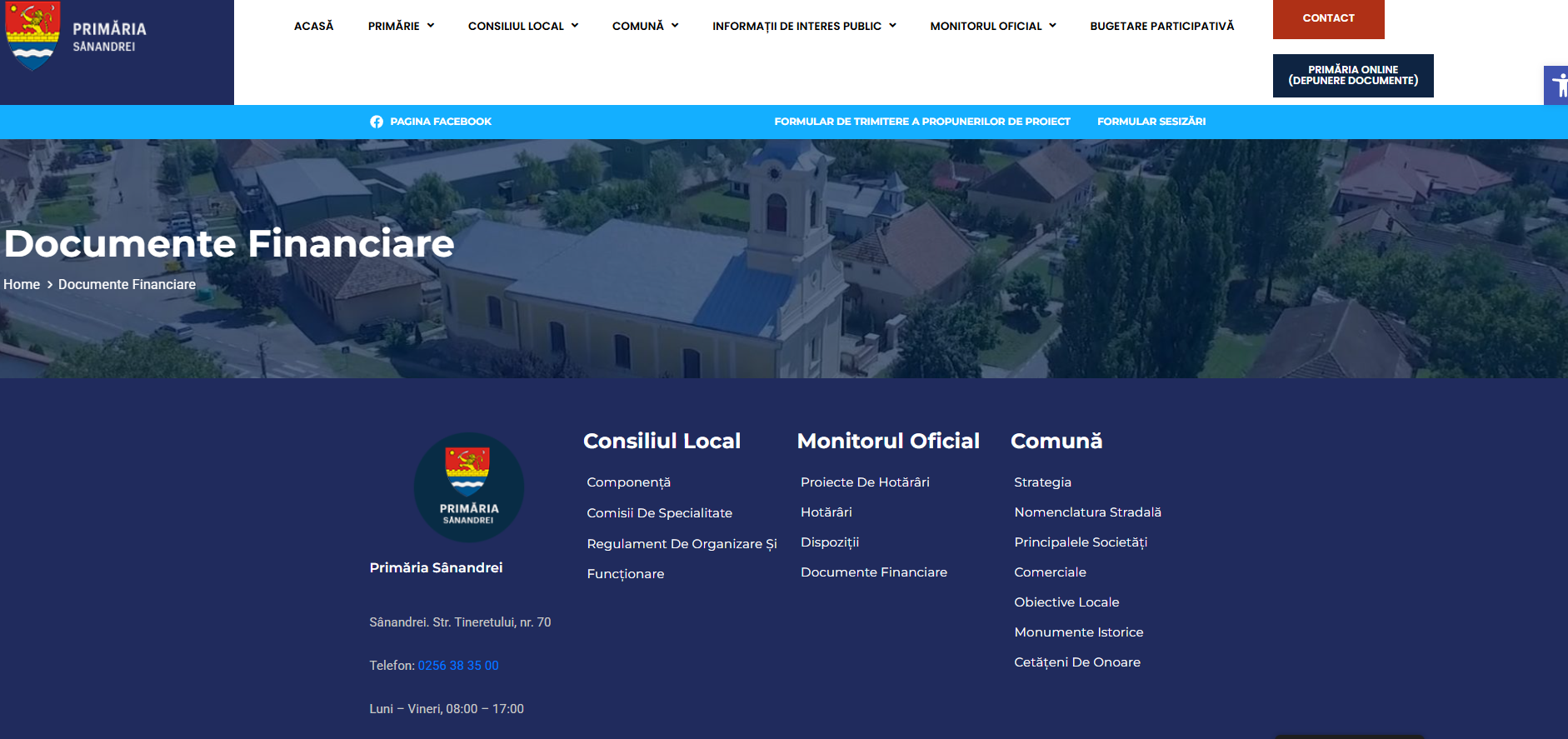1568x739 pixels.
Task: Open the Comună dropdown menu
Action: tap(645, 26)
